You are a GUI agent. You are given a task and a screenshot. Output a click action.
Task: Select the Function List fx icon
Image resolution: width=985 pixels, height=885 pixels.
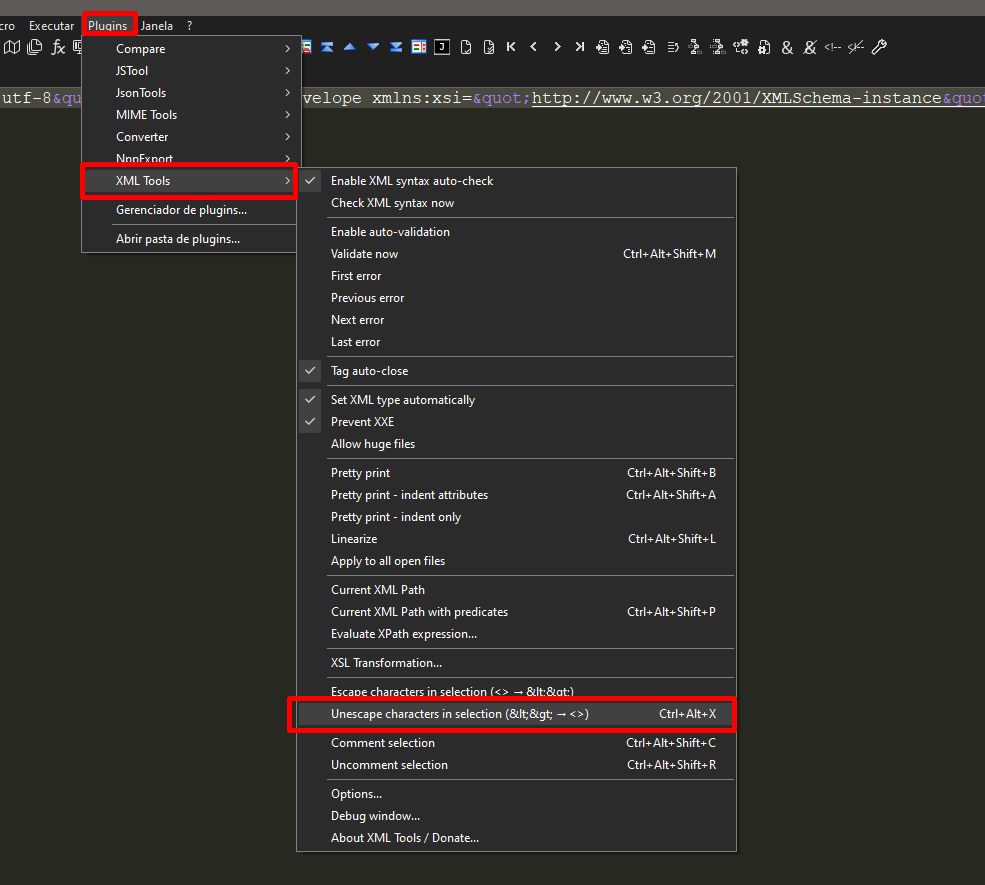click(57, 46)
